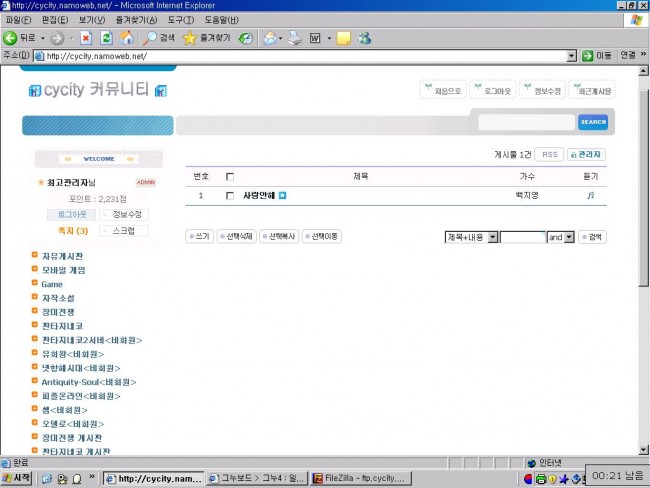This screenshot has height=488, width=650.
Task: Refresh the page with the toolbar icon
Action: 106,38
